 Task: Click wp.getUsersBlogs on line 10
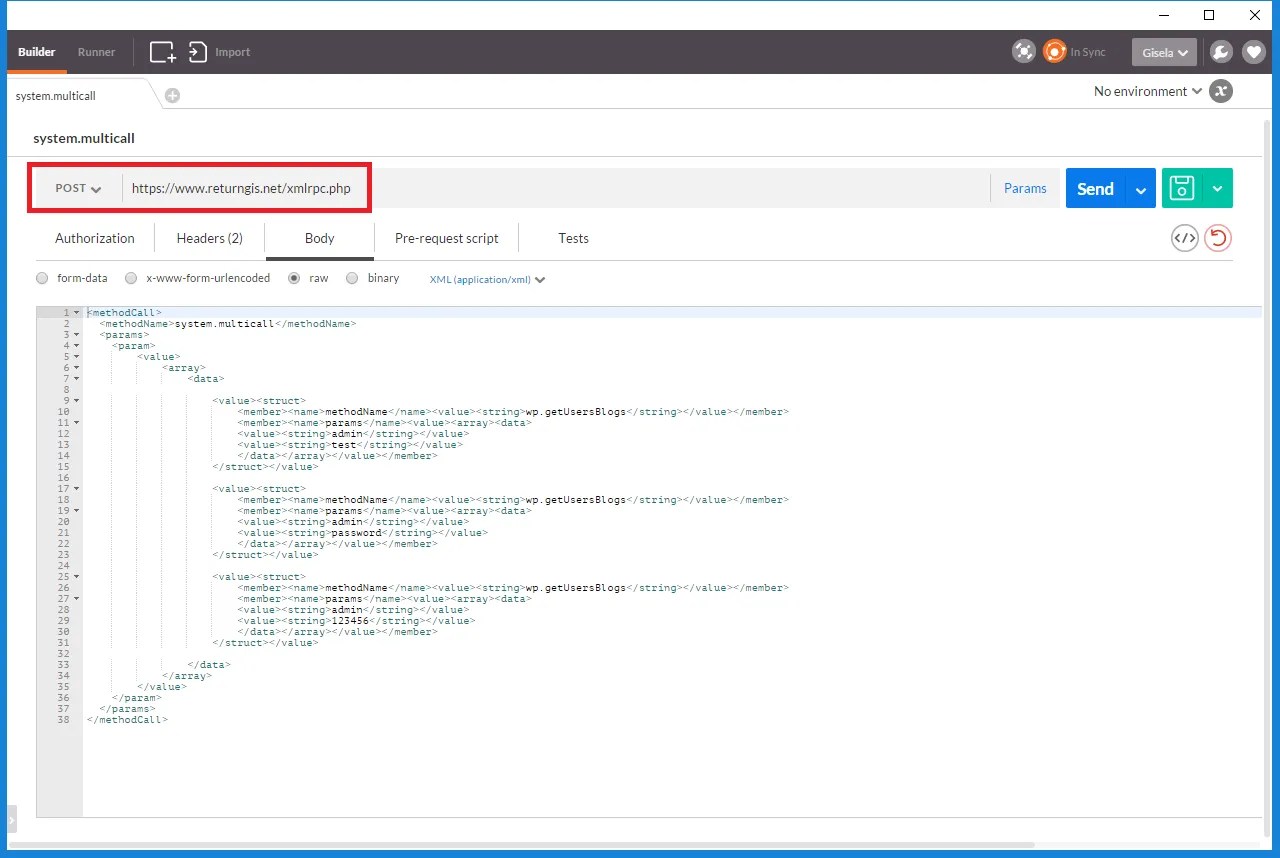click(x=576, y=412)
